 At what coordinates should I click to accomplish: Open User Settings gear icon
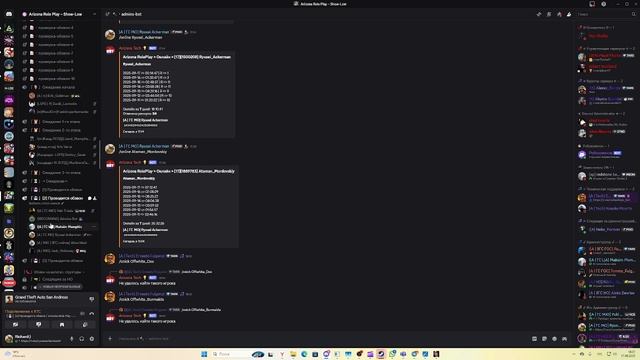pyautogui.click(x=92, y=338)
